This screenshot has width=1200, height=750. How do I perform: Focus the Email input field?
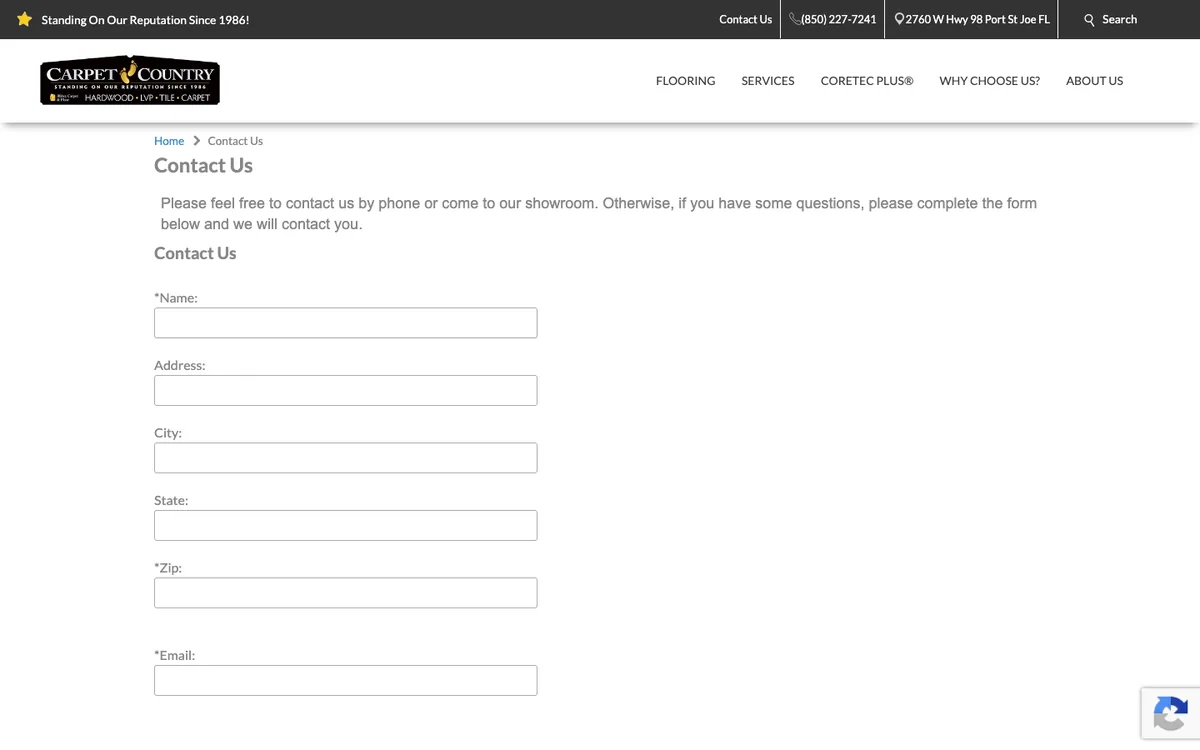pyautogui.click(x=345, y=680)
